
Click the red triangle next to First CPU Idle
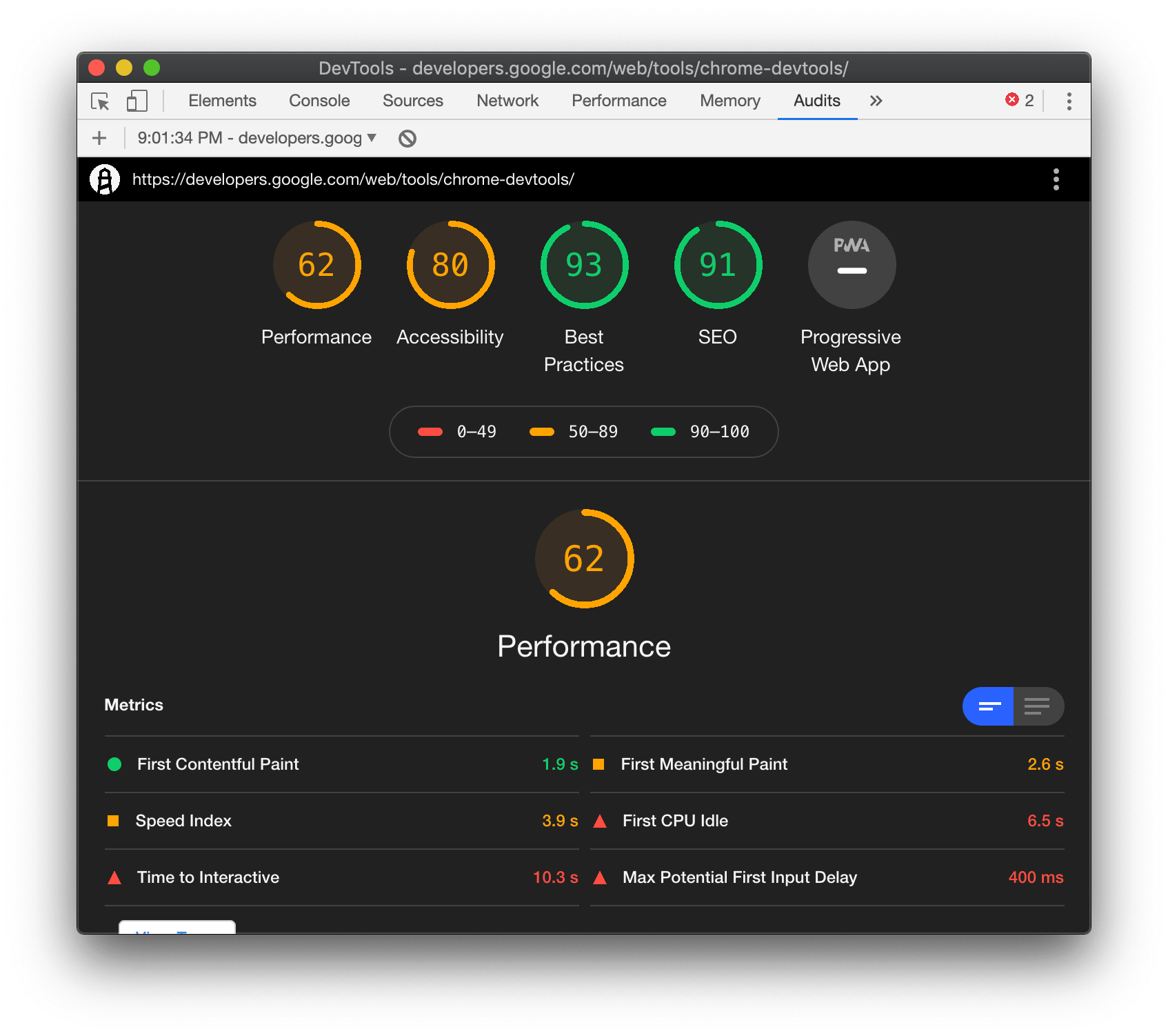coord(600,821)
